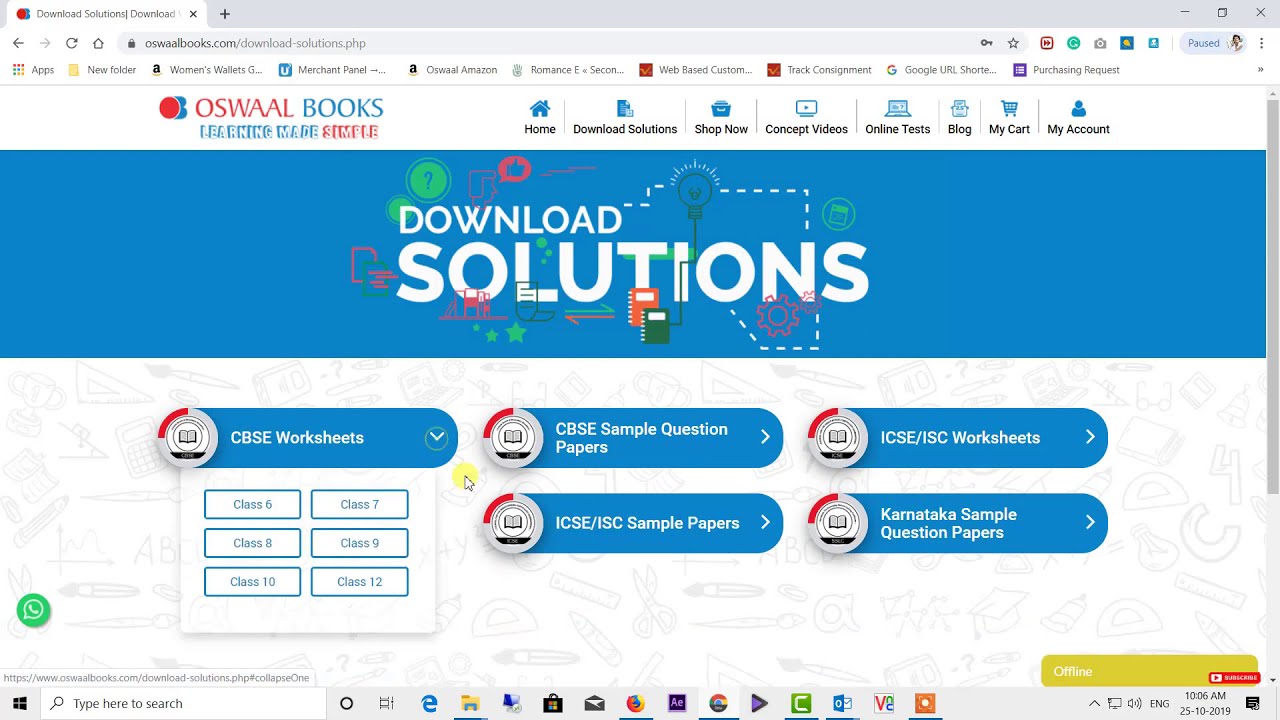Show hidden system tray icons
The width and height of the screenshot is (1280, 720).
pyautogui.click(x=1094, y=703)
